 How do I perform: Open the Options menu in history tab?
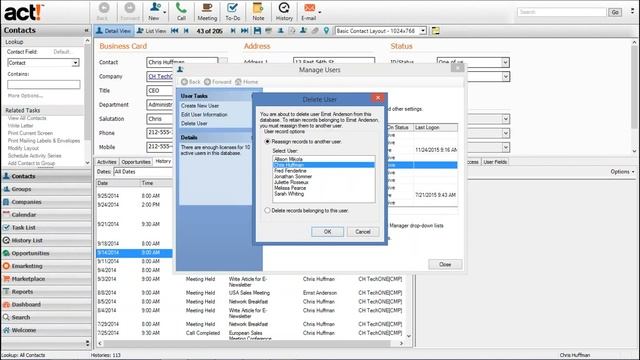point(622,172)
